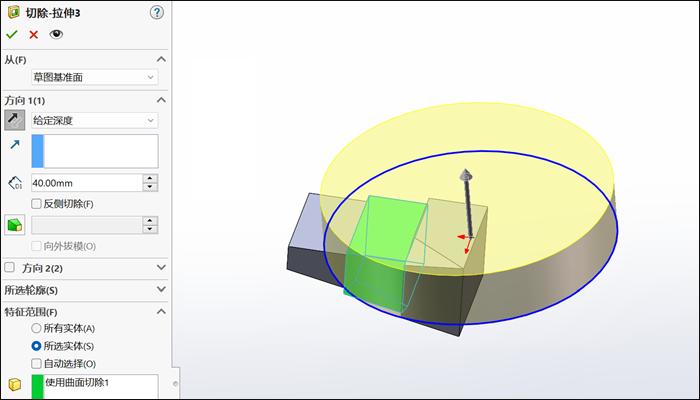Collapse the 方向 1(1) section
Screen dimensions: 700x400
(161, 100)
